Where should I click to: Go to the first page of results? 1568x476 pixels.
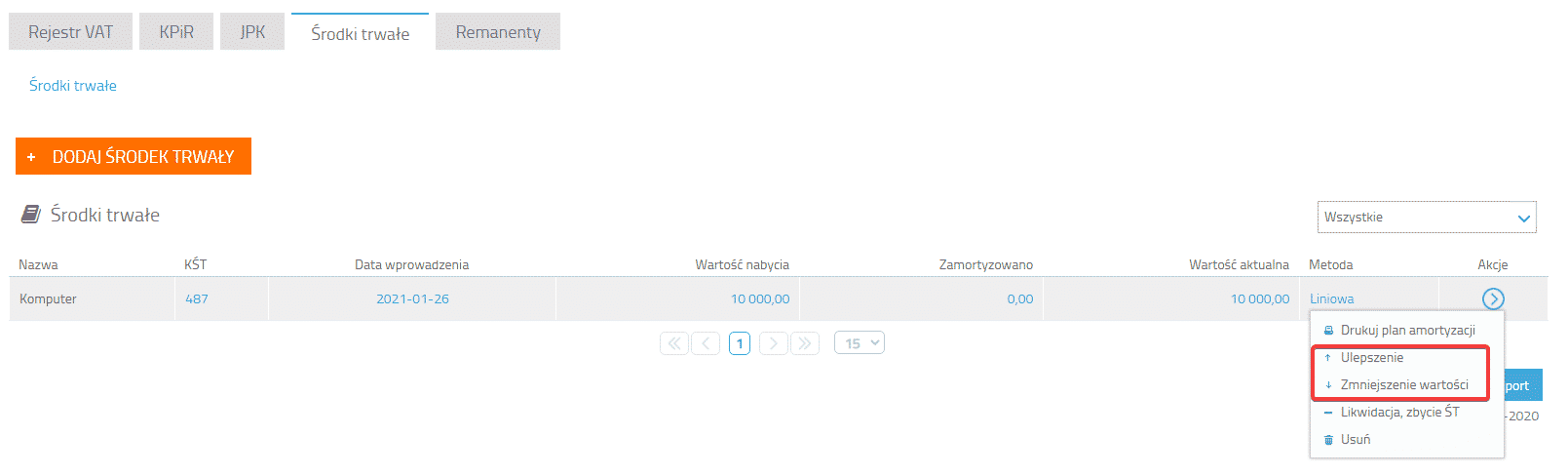[674, 343]
